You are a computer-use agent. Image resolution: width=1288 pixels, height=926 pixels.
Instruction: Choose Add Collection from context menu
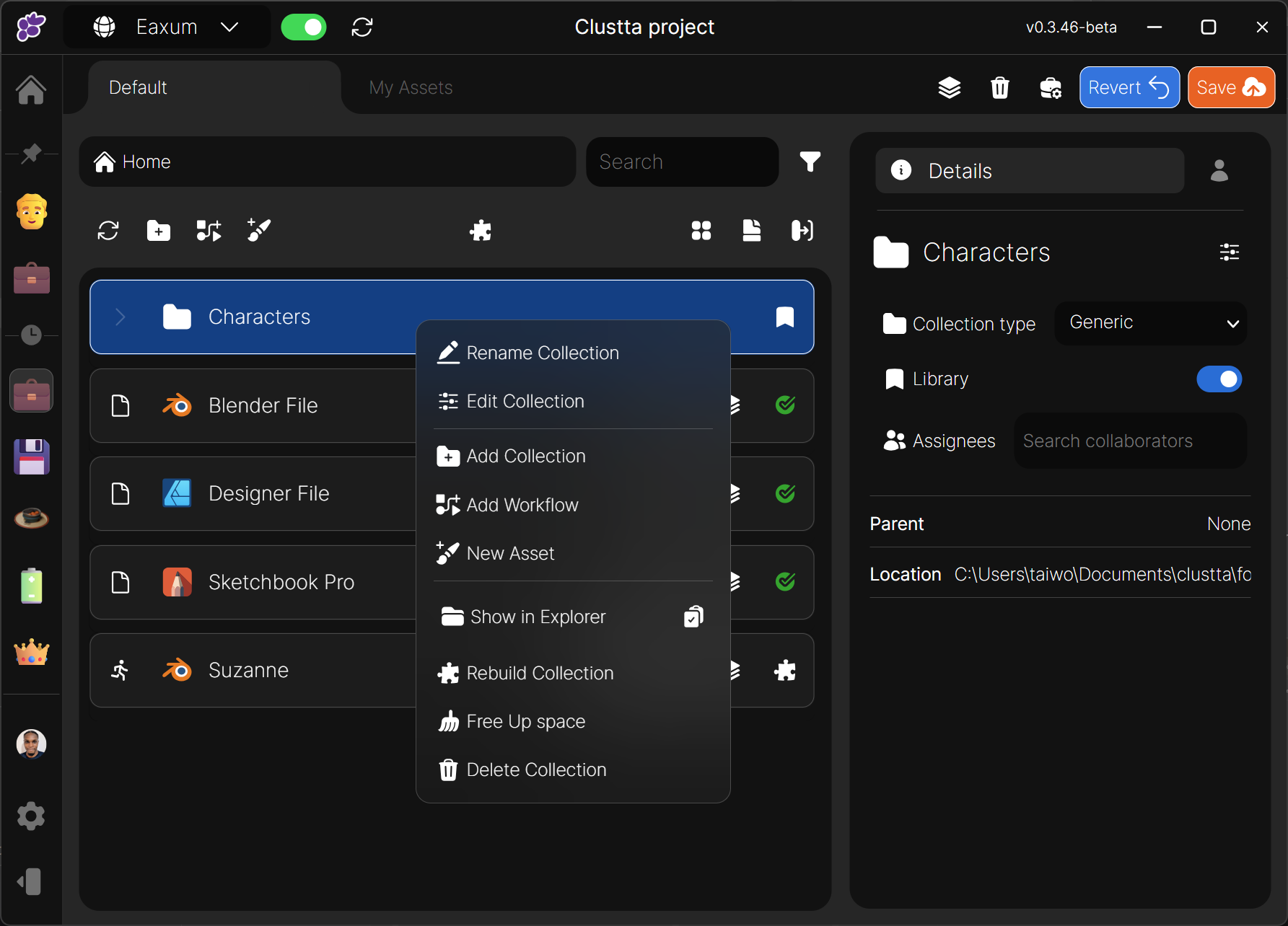(574, 456)
